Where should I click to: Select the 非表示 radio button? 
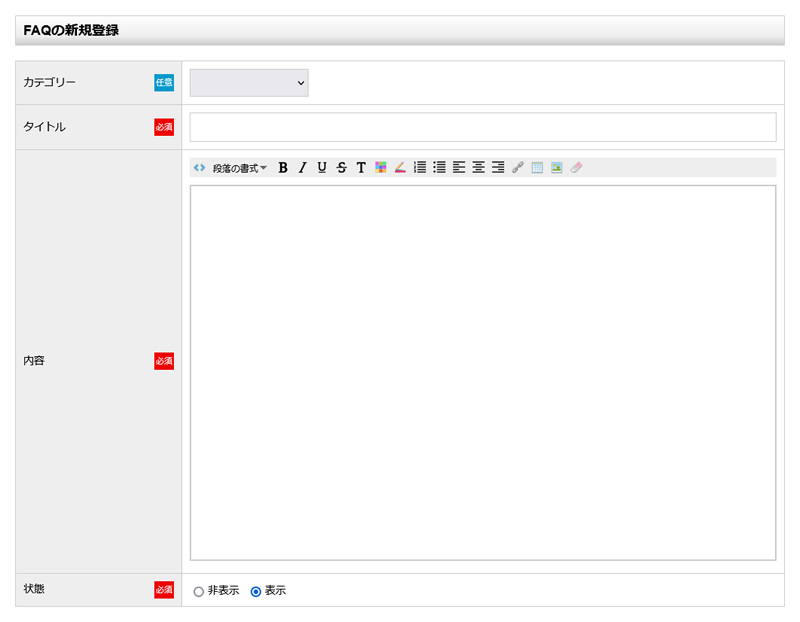coord(197,591)
